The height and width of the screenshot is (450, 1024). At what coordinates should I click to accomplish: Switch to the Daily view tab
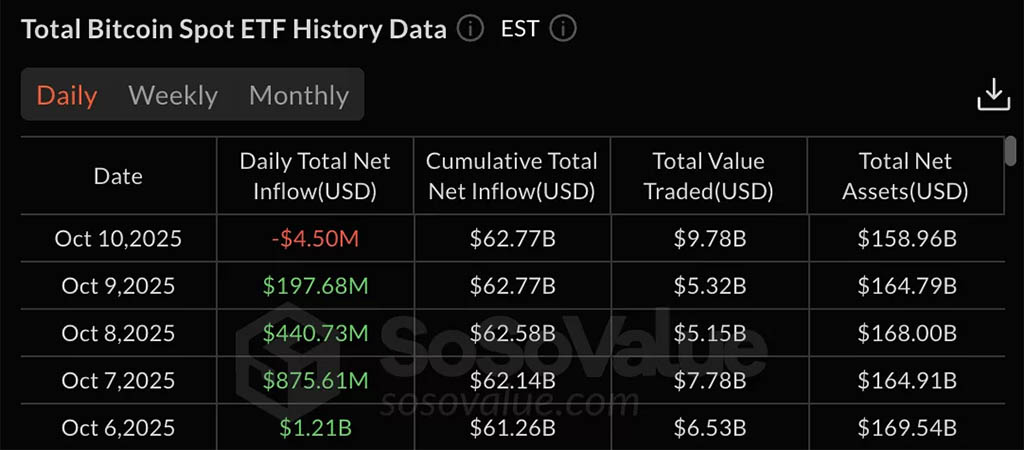(67, 95)
